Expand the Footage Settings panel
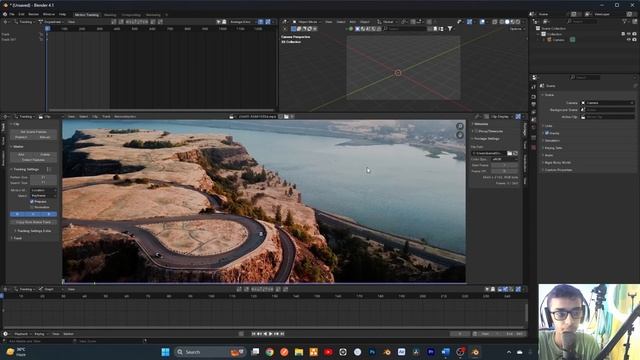The image size is (640, 360). point(486,139)
